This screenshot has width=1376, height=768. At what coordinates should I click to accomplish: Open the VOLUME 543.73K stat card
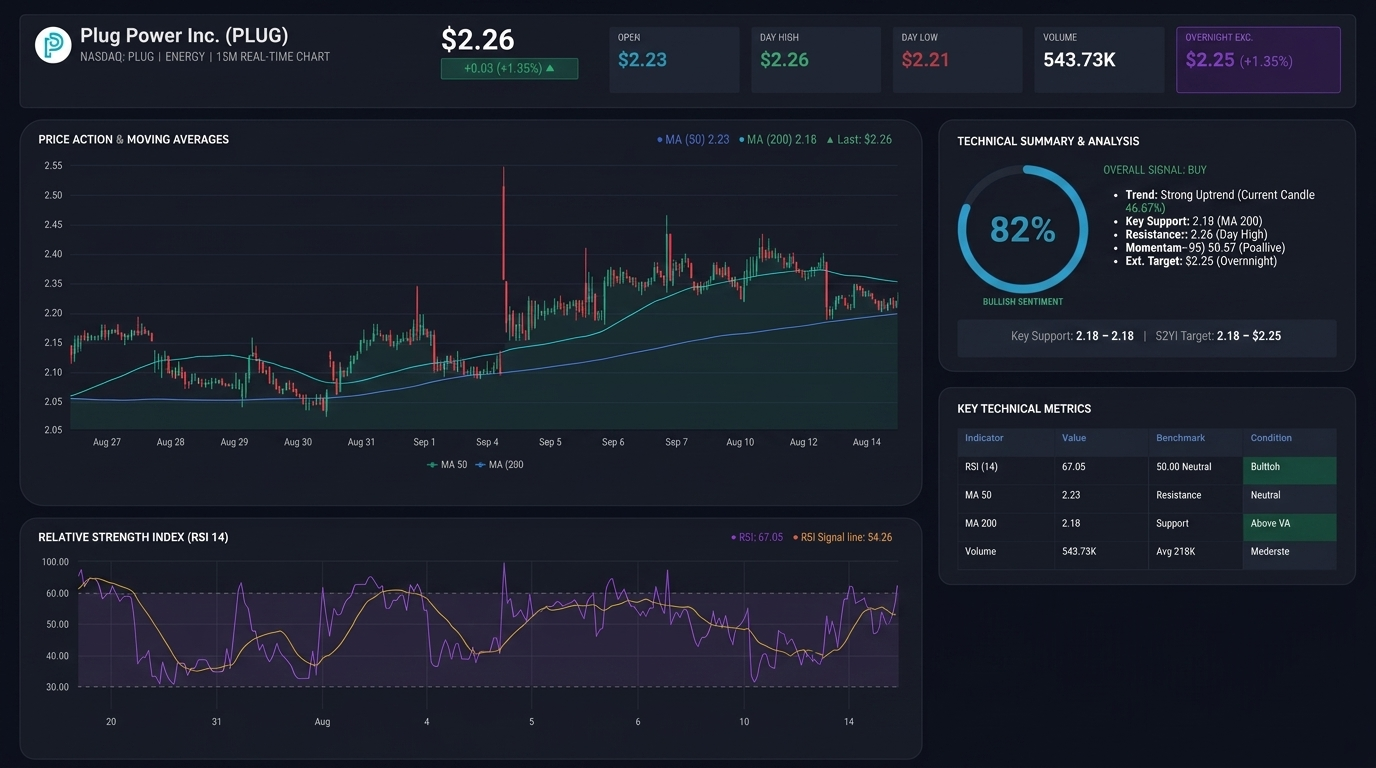(x=1099, y=60)
